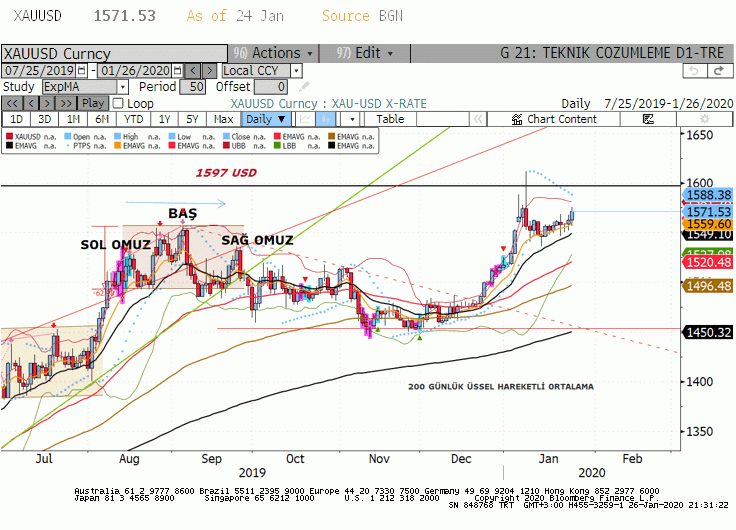Click the orange 1559.60 axis label

(708, 224)
